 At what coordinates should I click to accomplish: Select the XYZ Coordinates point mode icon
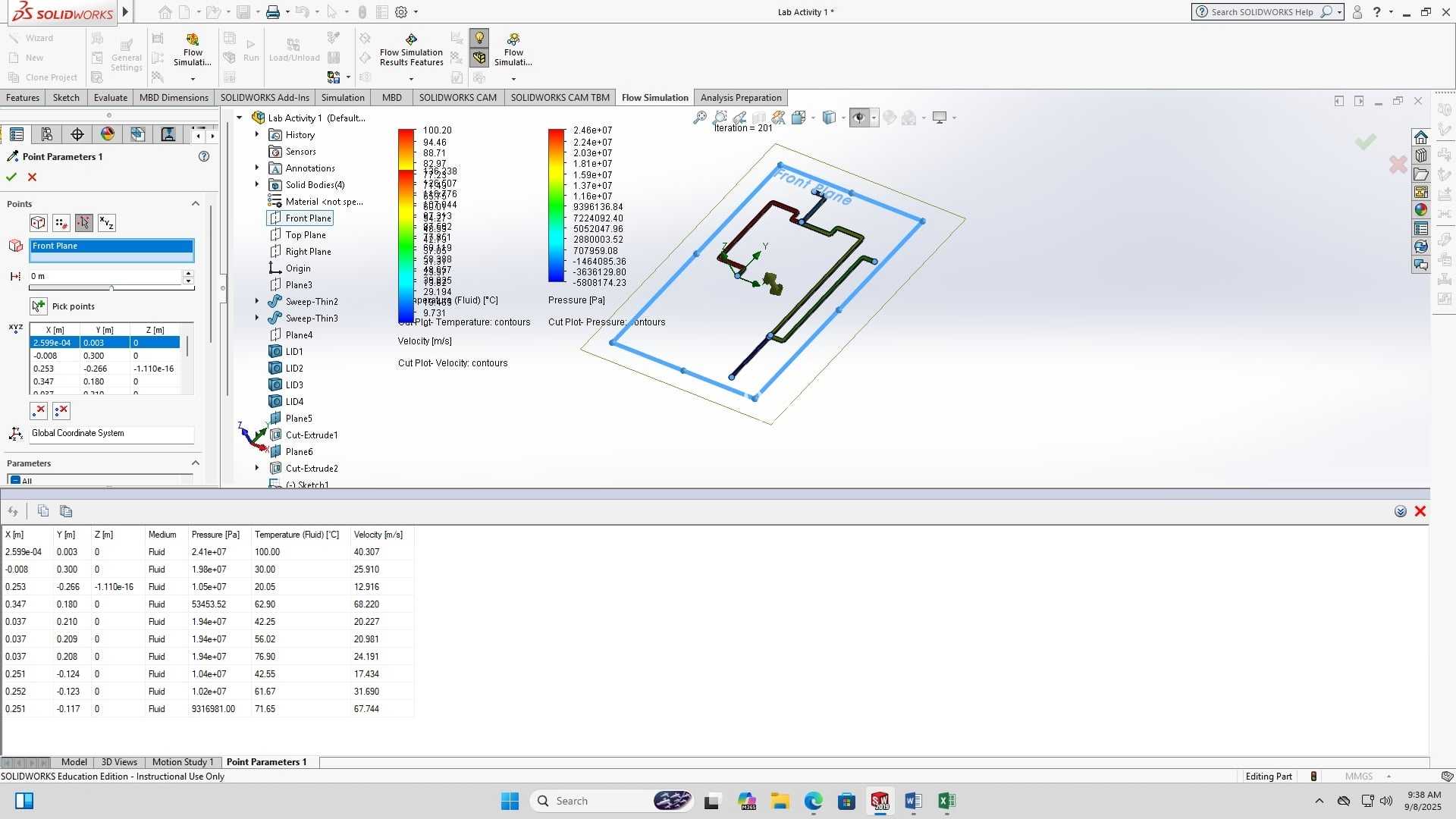[x=107, y=223]
